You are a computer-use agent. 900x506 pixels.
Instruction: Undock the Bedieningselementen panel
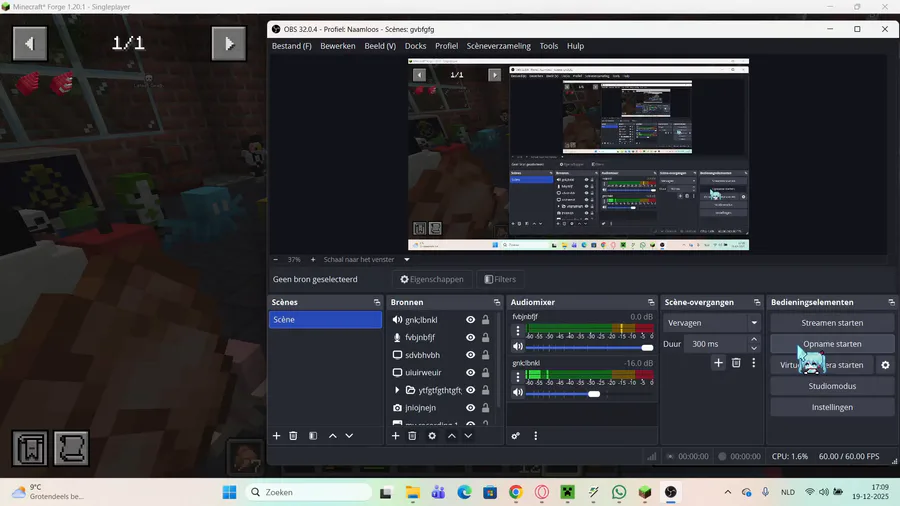click(891, 302)
